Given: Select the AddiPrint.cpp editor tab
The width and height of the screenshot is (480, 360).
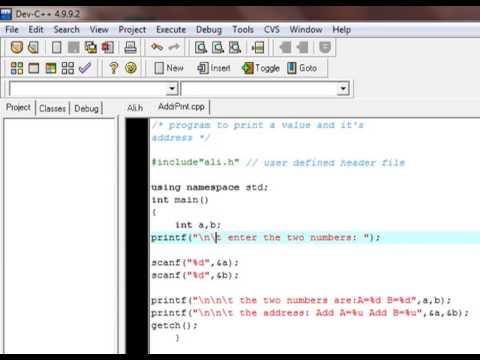Looking at the screenshot, I should click(x=181, y=107).
